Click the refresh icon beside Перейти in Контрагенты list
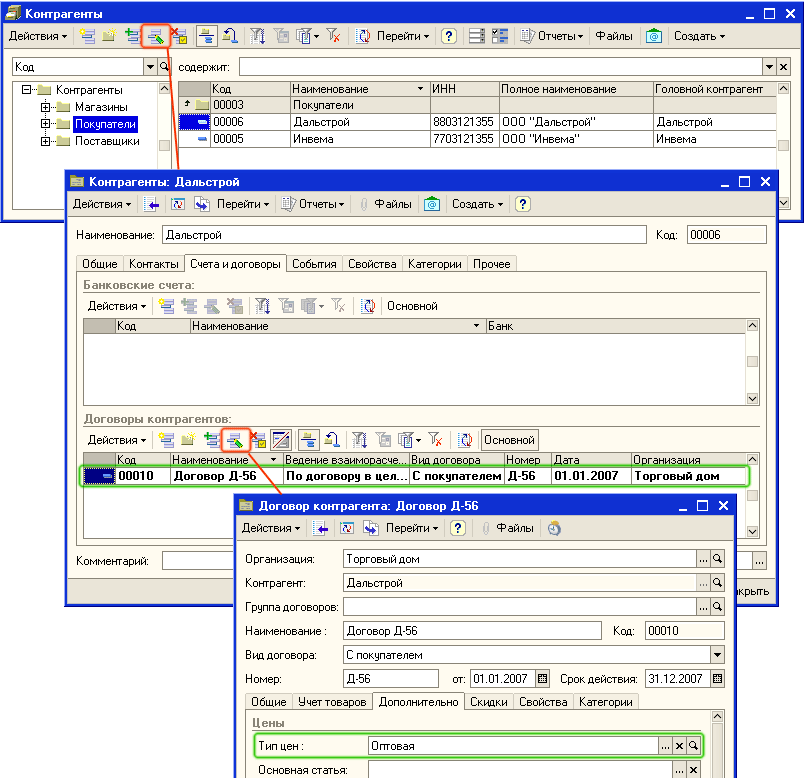 pyautogui.click(x=363, y=36)
